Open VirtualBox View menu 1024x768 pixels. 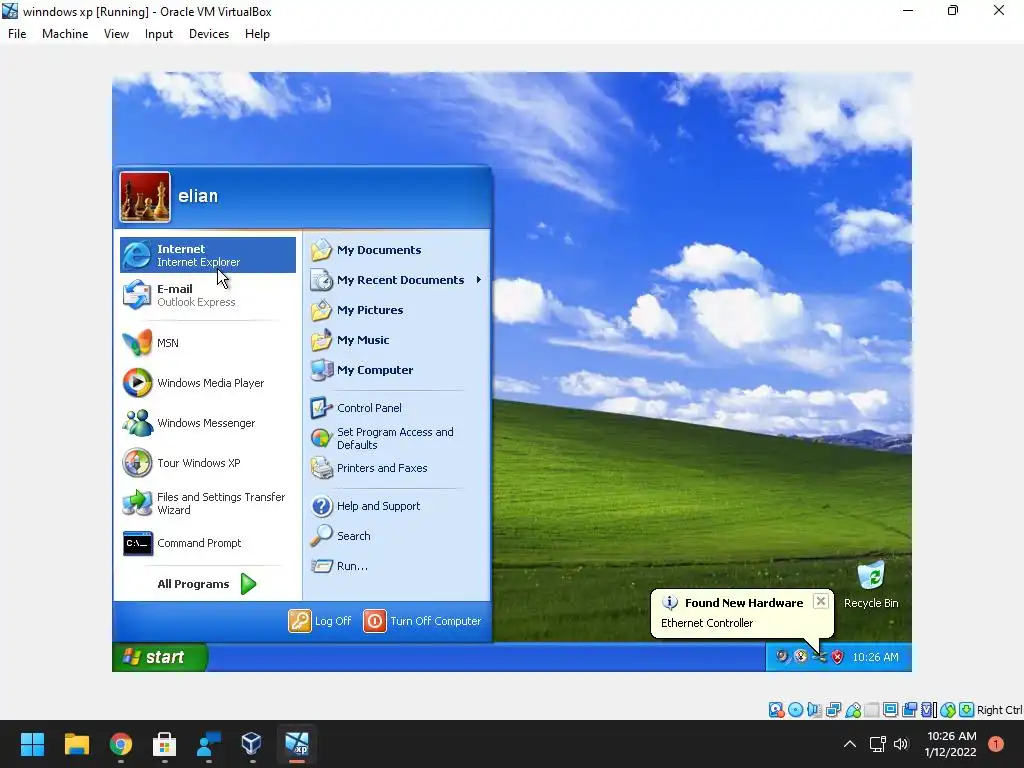click(116, 34)
